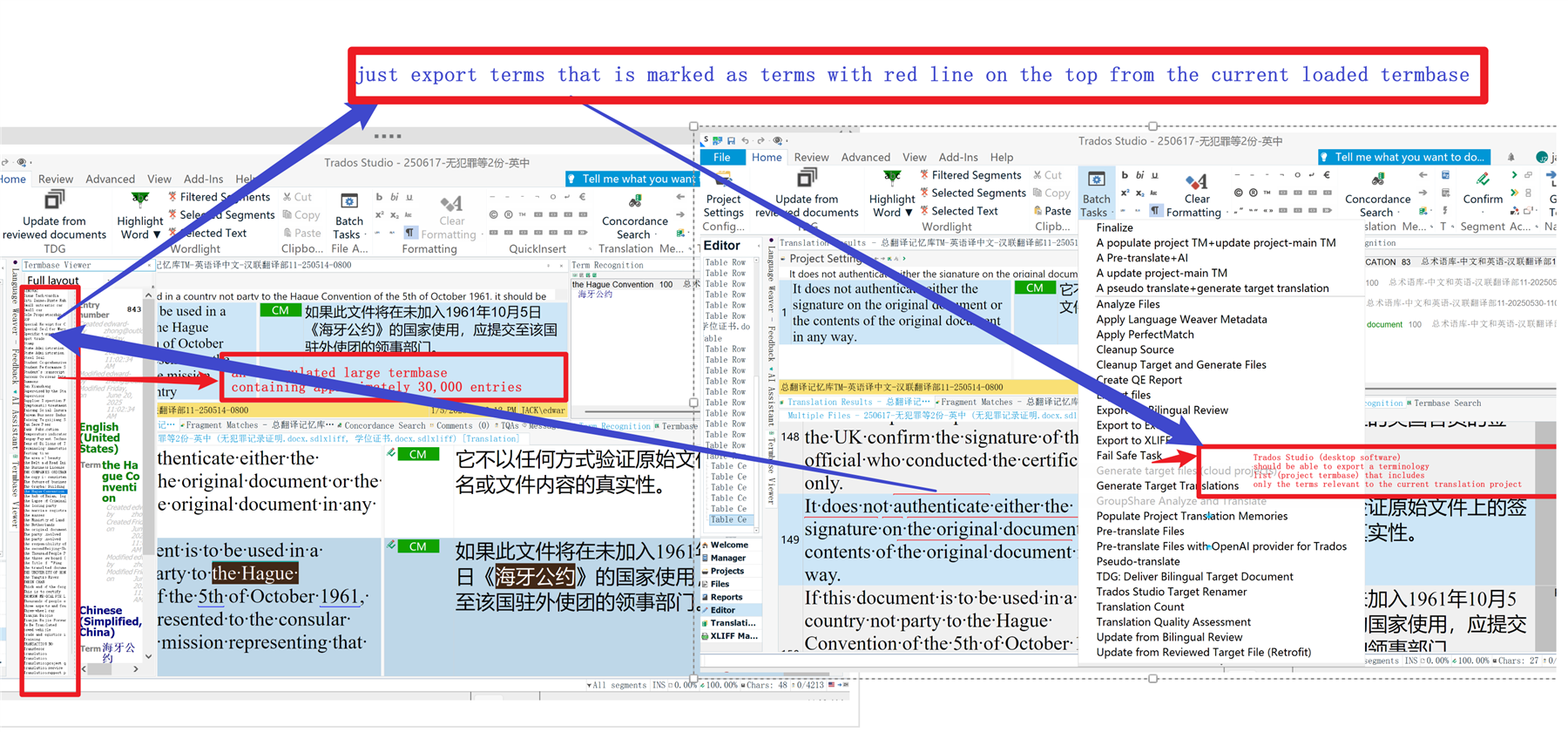Toggle bold formatting in left window

click(379, 197)
